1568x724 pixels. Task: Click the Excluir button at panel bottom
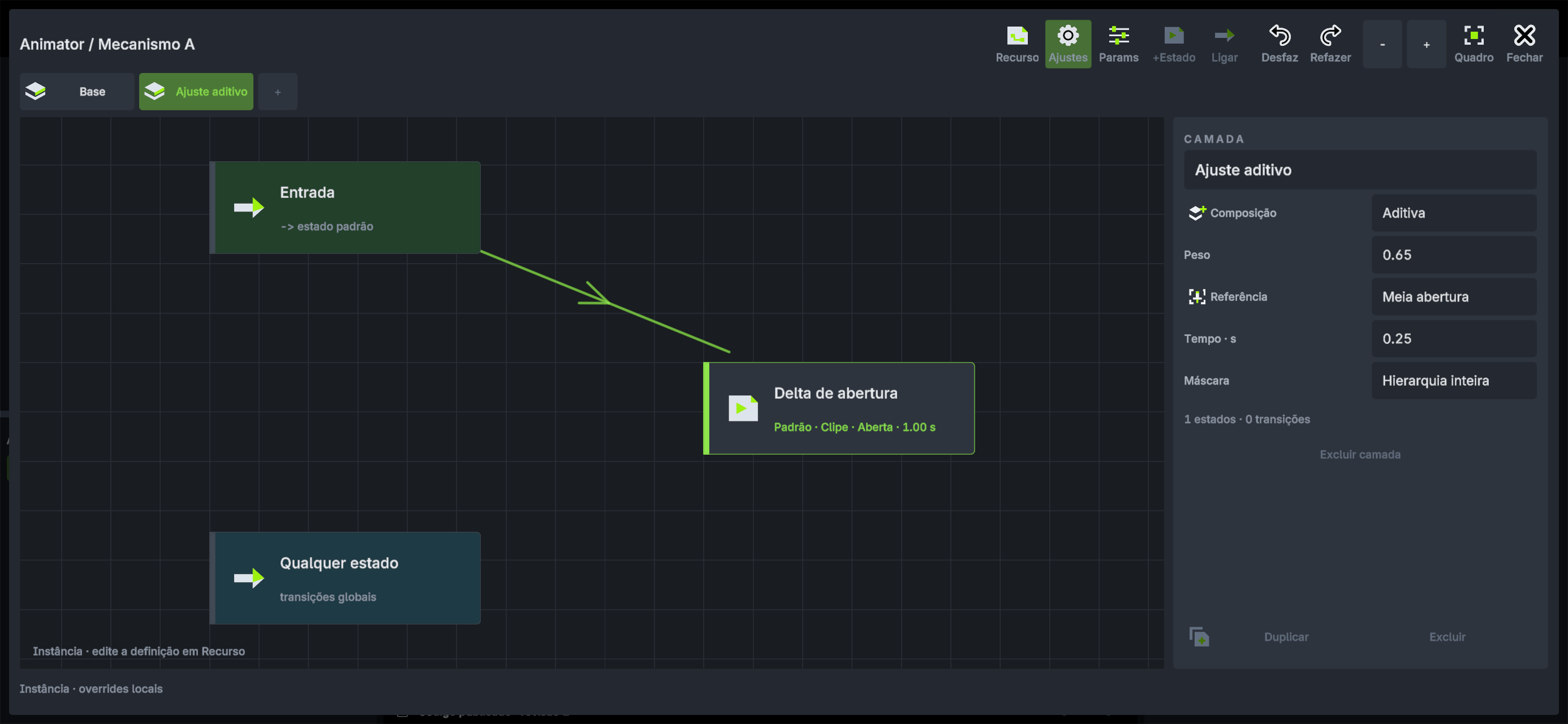coord(1447,637)
